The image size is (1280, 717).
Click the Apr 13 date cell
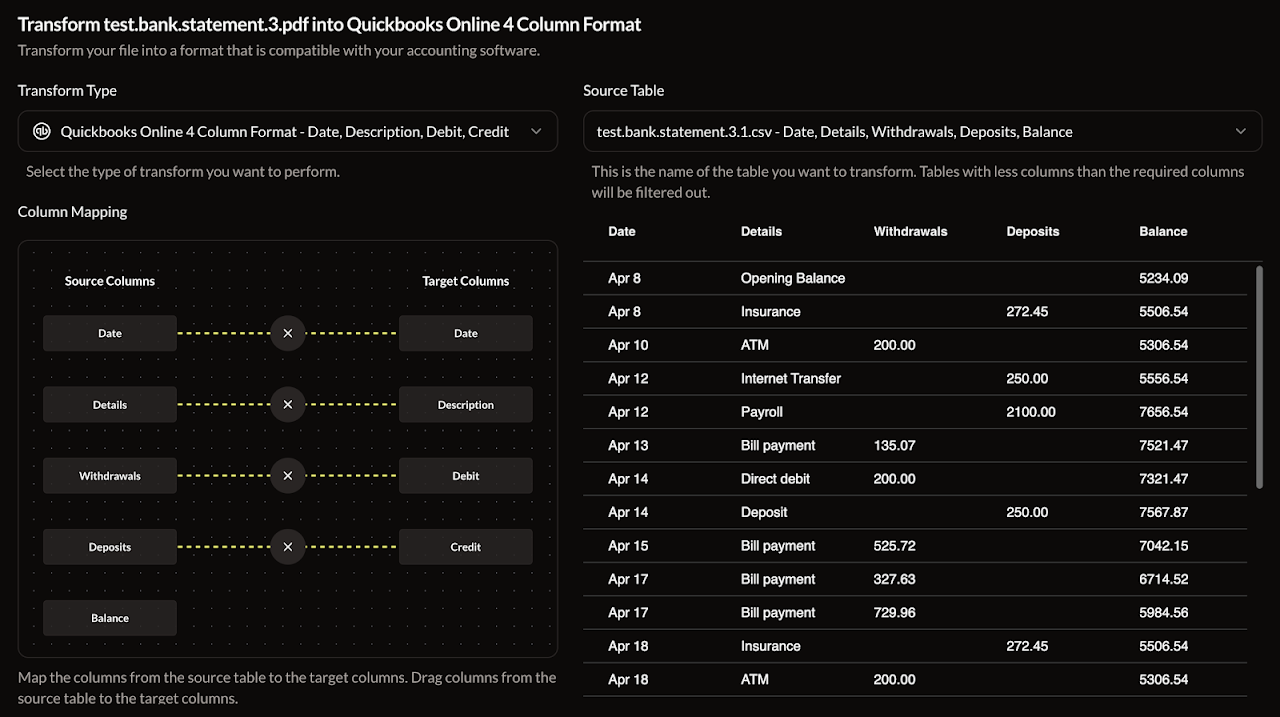click(628, 445)
